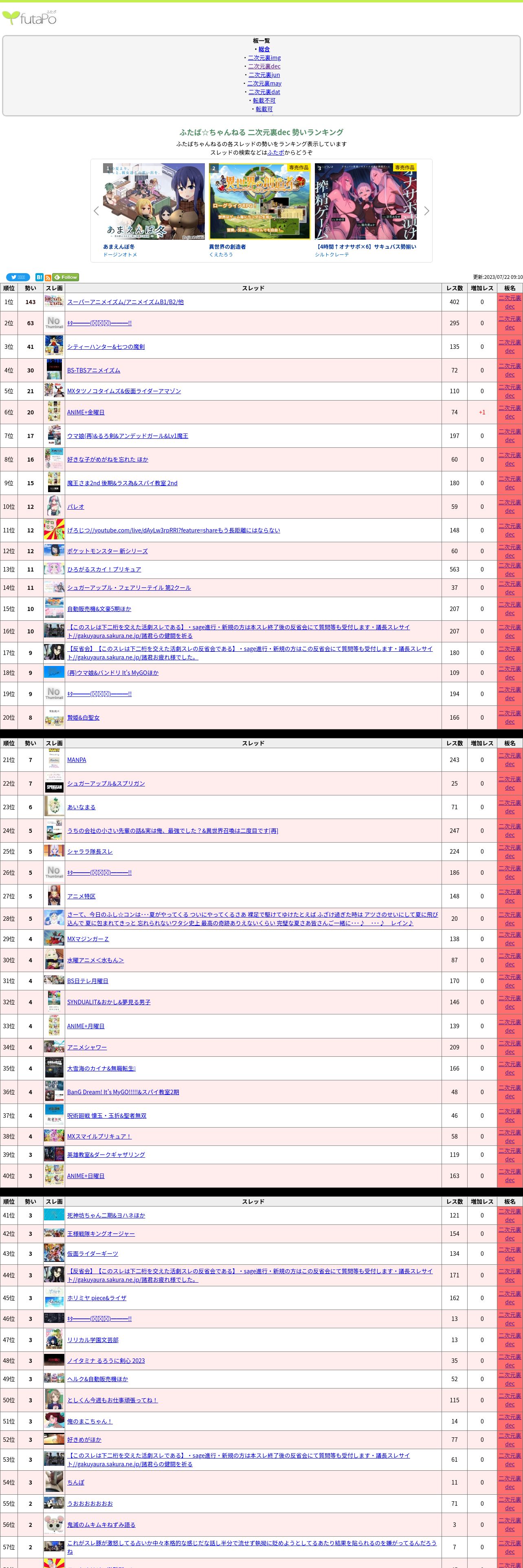The height and width of the screenshot is (1568, 523).
Task: Open thread BS日テレ月曜日
Action: tap(88, 981)
